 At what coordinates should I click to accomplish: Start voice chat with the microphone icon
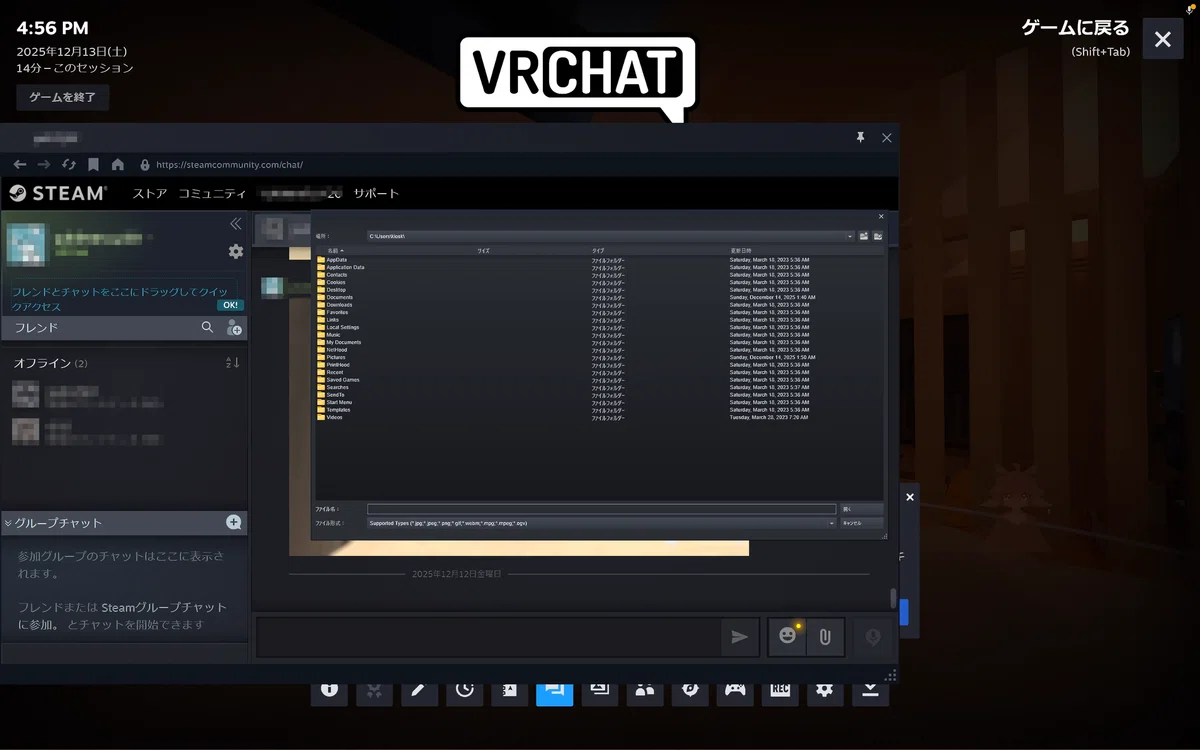pyautogui.click(x=873, y=636)
